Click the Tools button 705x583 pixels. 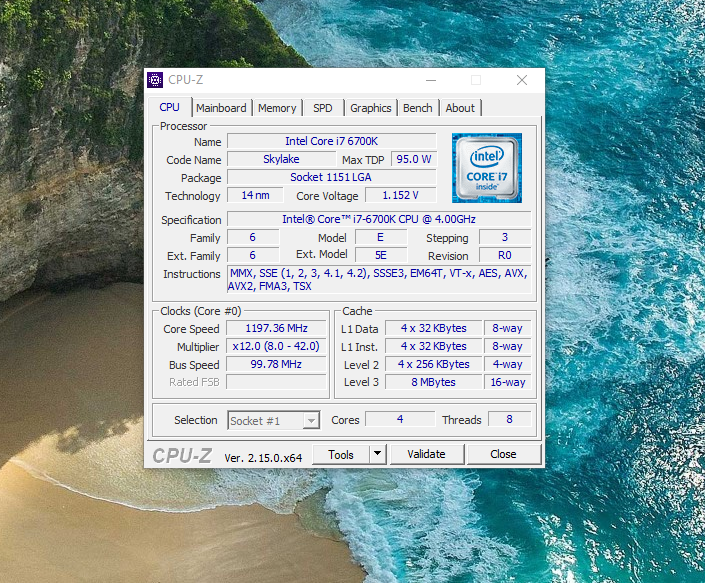tap(341, 454)
